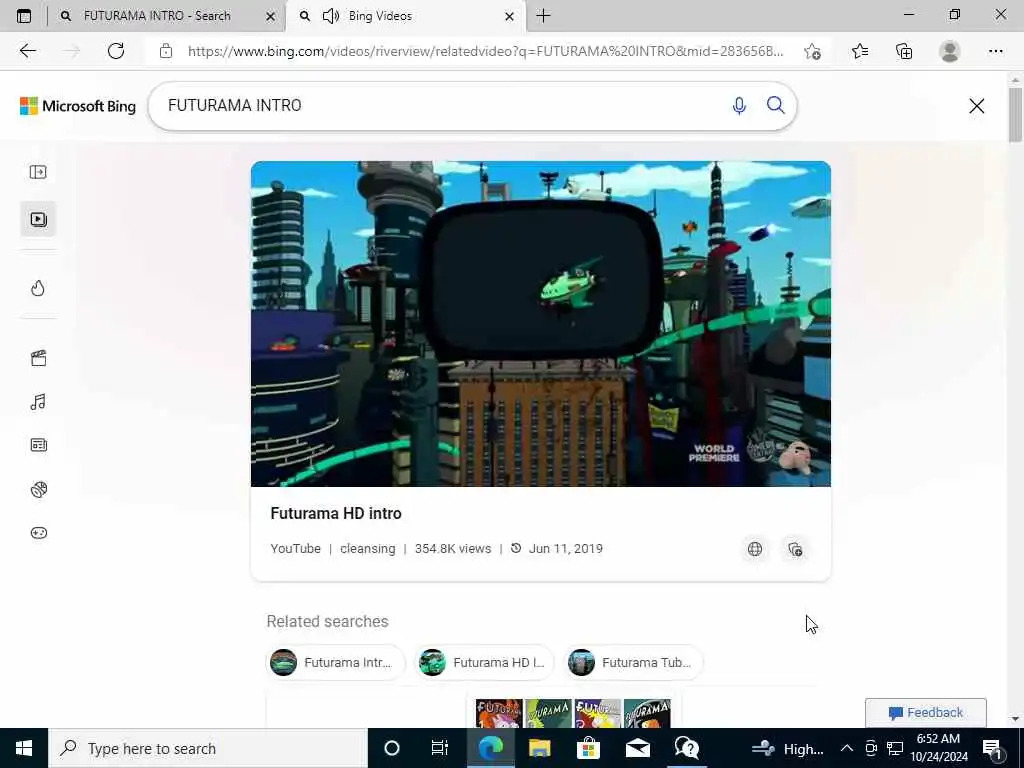Open the weather widget on taskbar
This screenshot has width=1024, height=768.
pos(788,748)
